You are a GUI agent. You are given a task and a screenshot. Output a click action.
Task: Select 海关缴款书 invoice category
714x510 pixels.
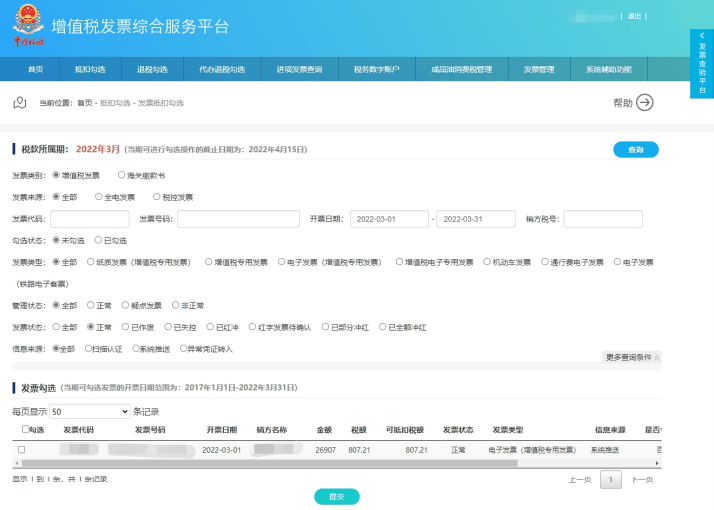(122, 175)
